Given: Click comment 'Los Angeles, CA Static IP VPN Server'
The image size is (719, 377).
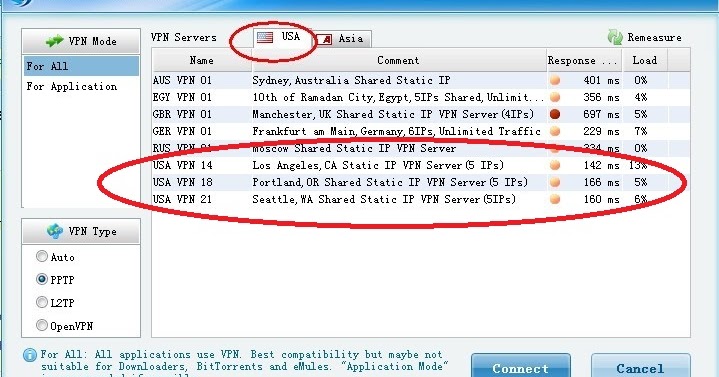Looking at the screenshot, I should pos(378,165).
